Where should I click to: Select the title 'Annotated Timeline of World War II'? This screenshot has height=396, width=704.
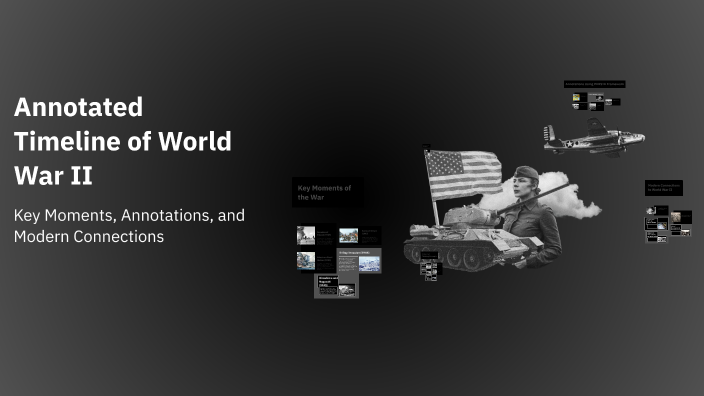point(123,141)
